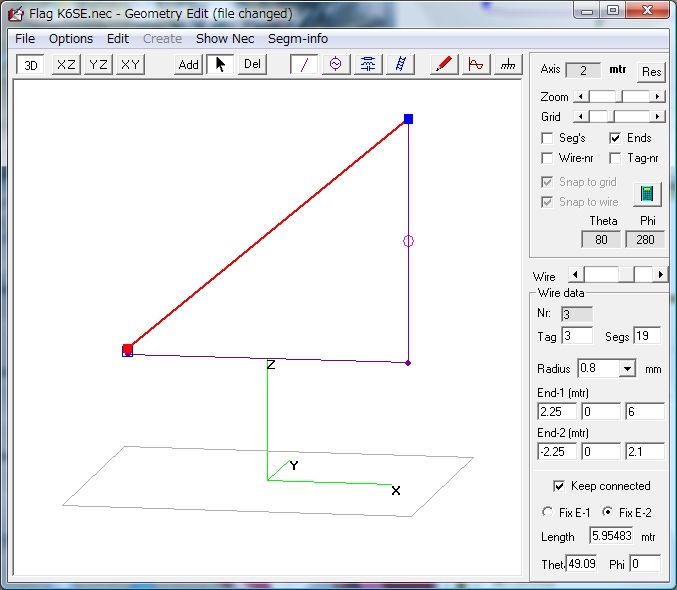This screenshot has height=590, width=677.
Task: Click the Zoom slider left arrow
Action: (581, 97)
